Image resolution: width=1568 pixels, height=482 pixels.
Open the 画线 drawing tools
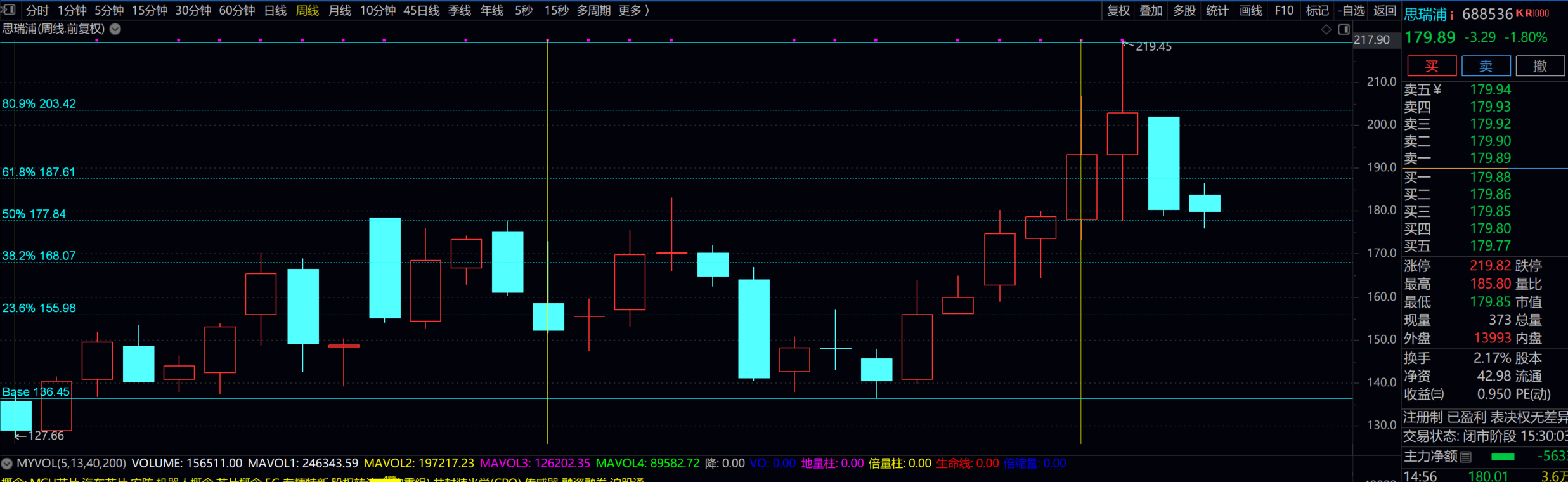pos(1250,11)
